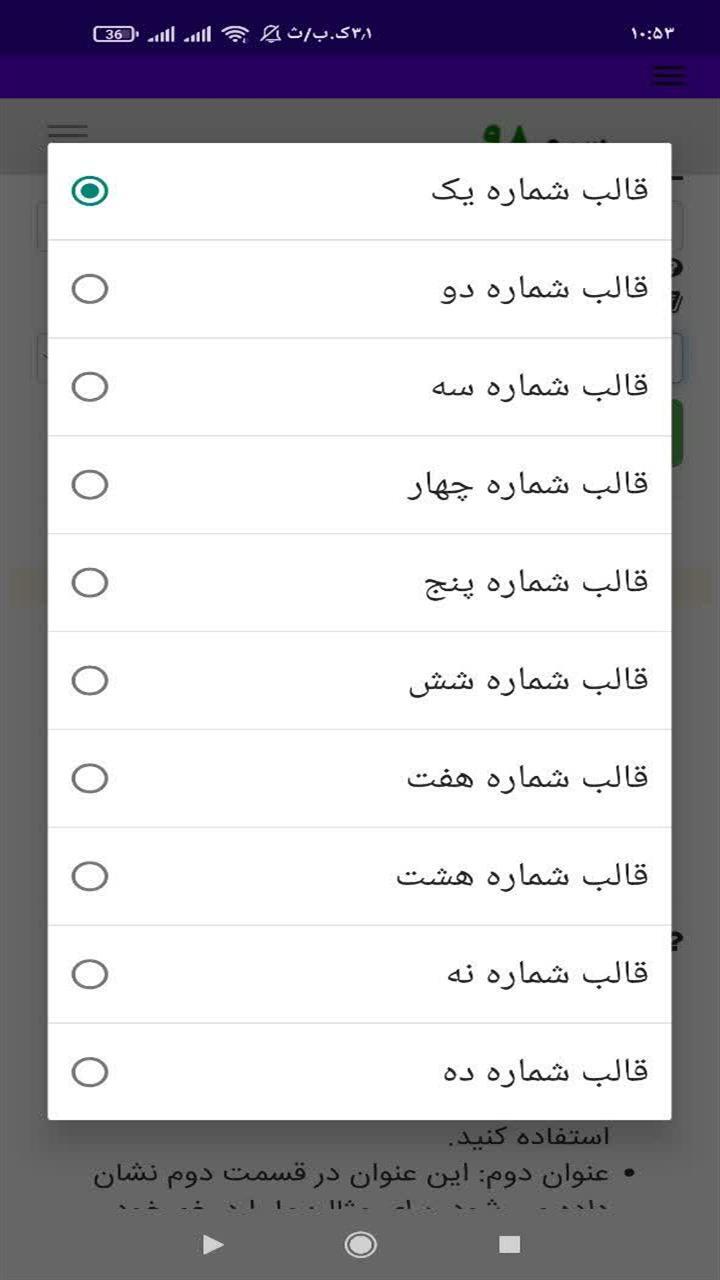Select the قالب شماره ده list entry

click(x=360, y=1072)
